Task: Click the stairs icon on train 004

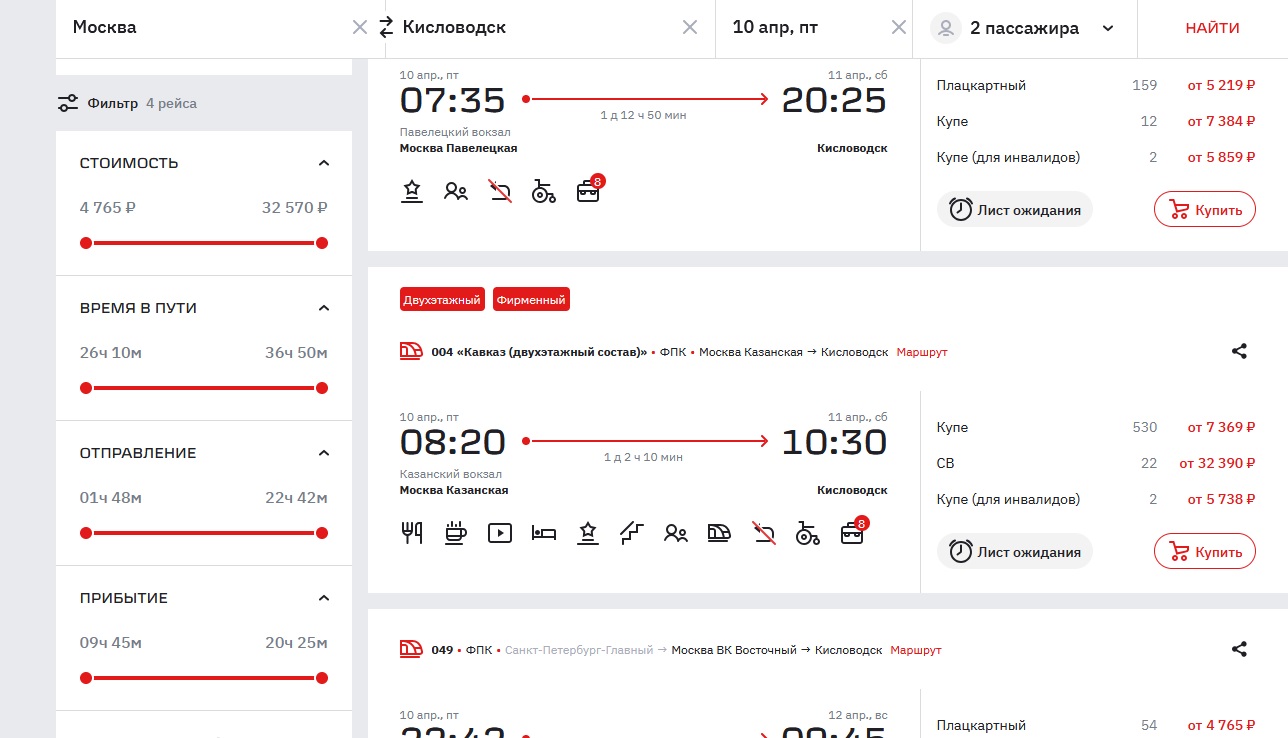Action: click(x=631, y=533)
